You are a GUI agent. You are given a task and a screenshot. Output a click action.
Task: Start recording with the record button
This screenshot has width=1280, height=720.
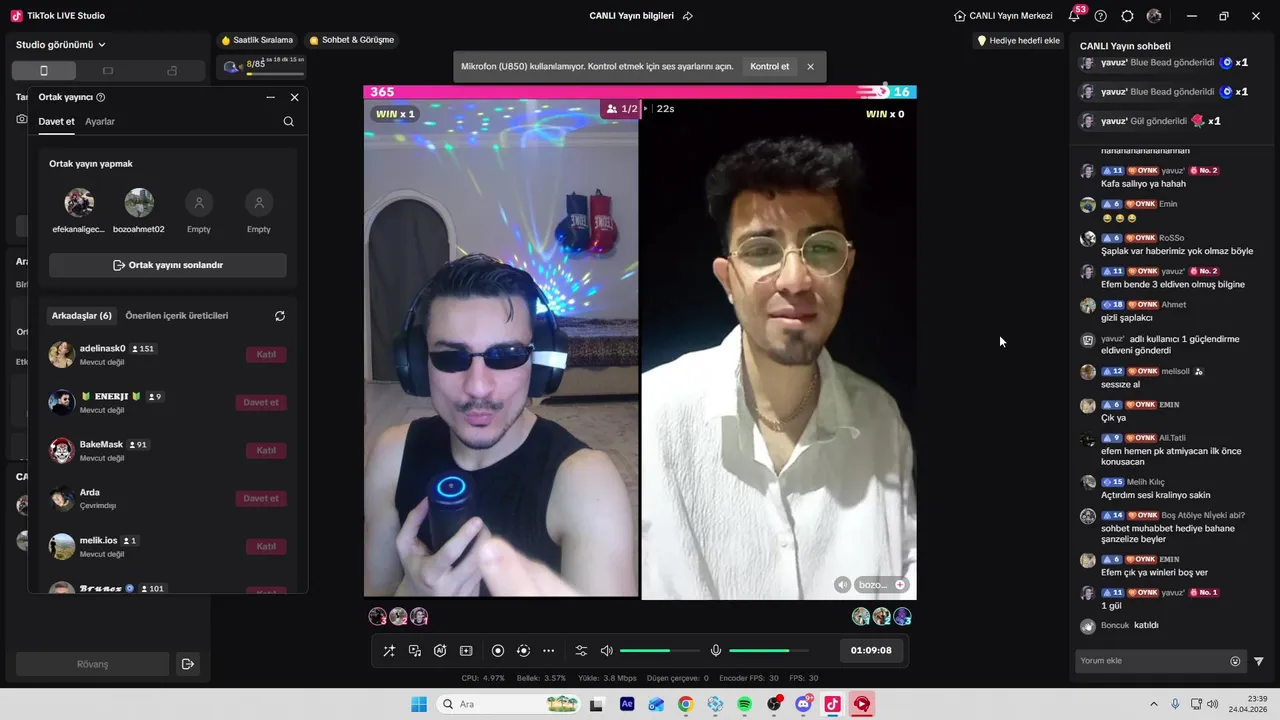coord(498,650)
